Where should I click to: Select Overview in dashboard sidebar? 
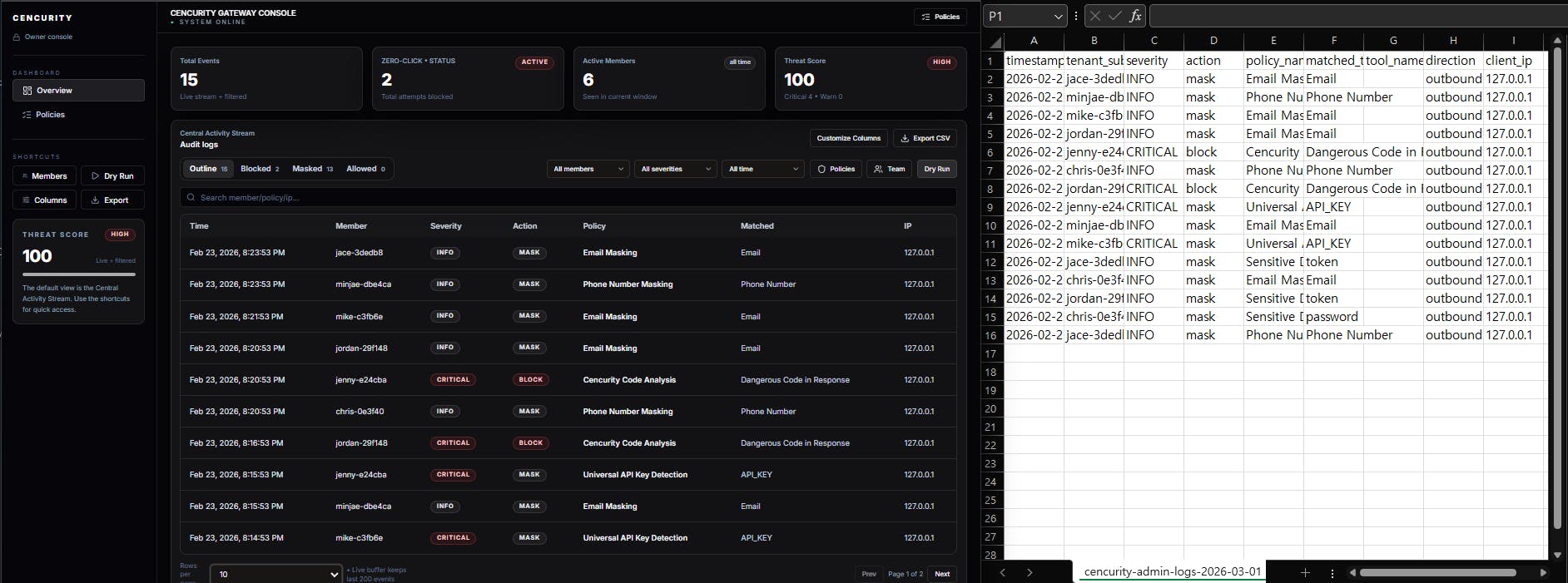(x=78, y=90)
